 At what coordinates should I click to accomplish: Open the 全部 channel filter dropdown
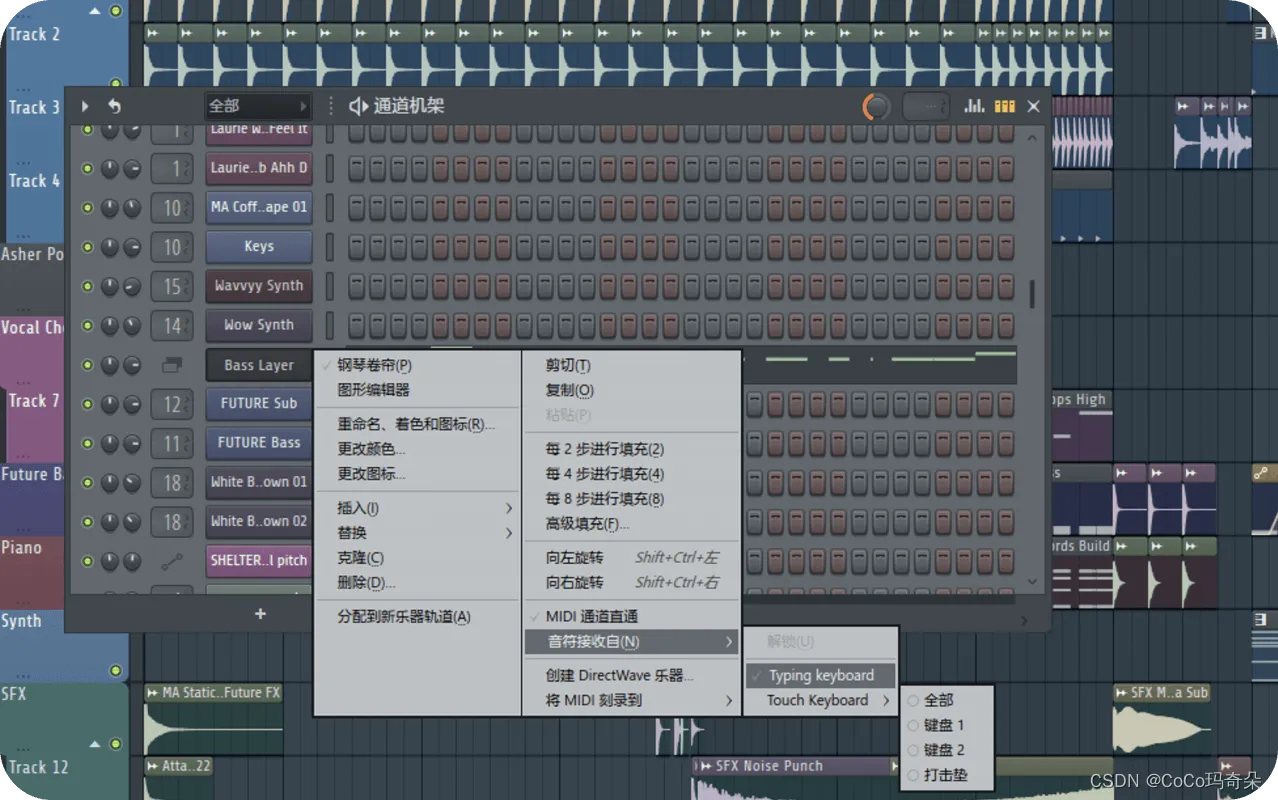tap(258, 106)
